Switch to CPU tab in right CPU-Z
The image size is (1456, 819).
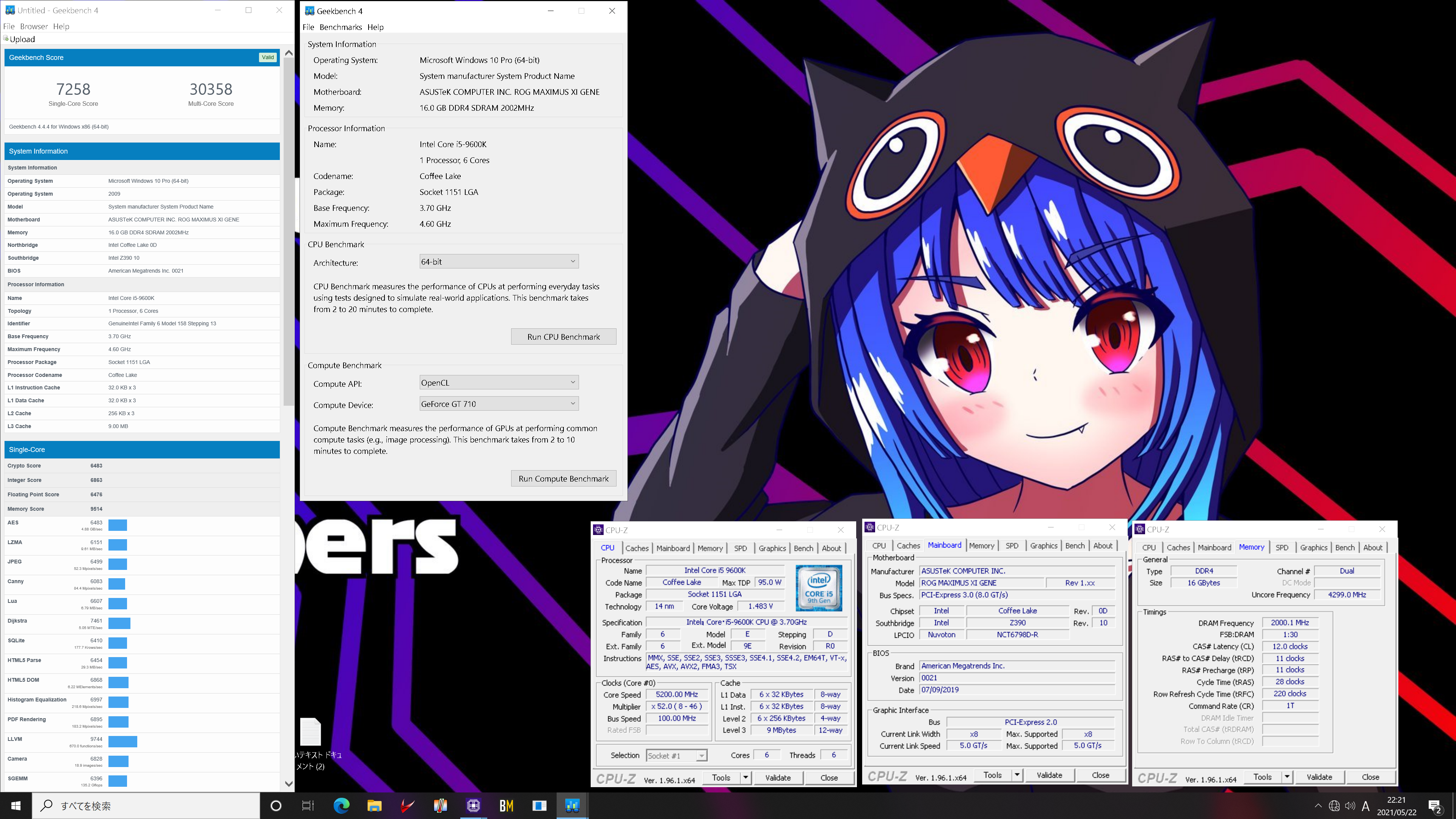coord(1149,548)
